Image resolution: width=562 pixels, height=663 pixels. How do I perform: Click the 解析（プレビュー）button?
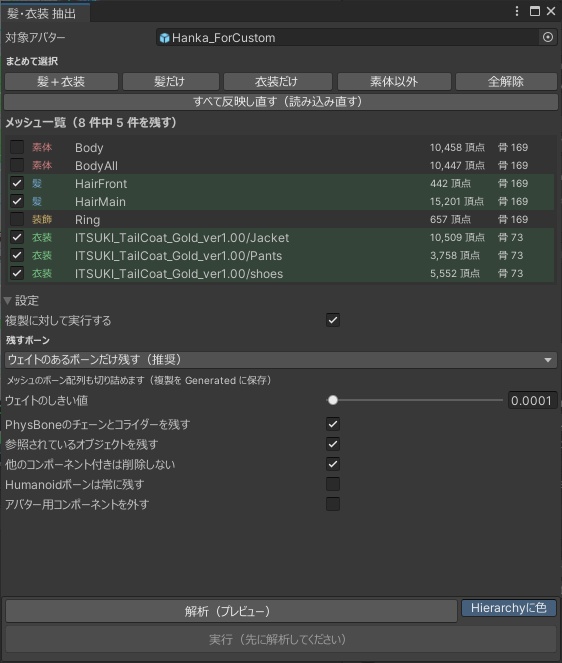pyautogui.click(x=231, y=611)
